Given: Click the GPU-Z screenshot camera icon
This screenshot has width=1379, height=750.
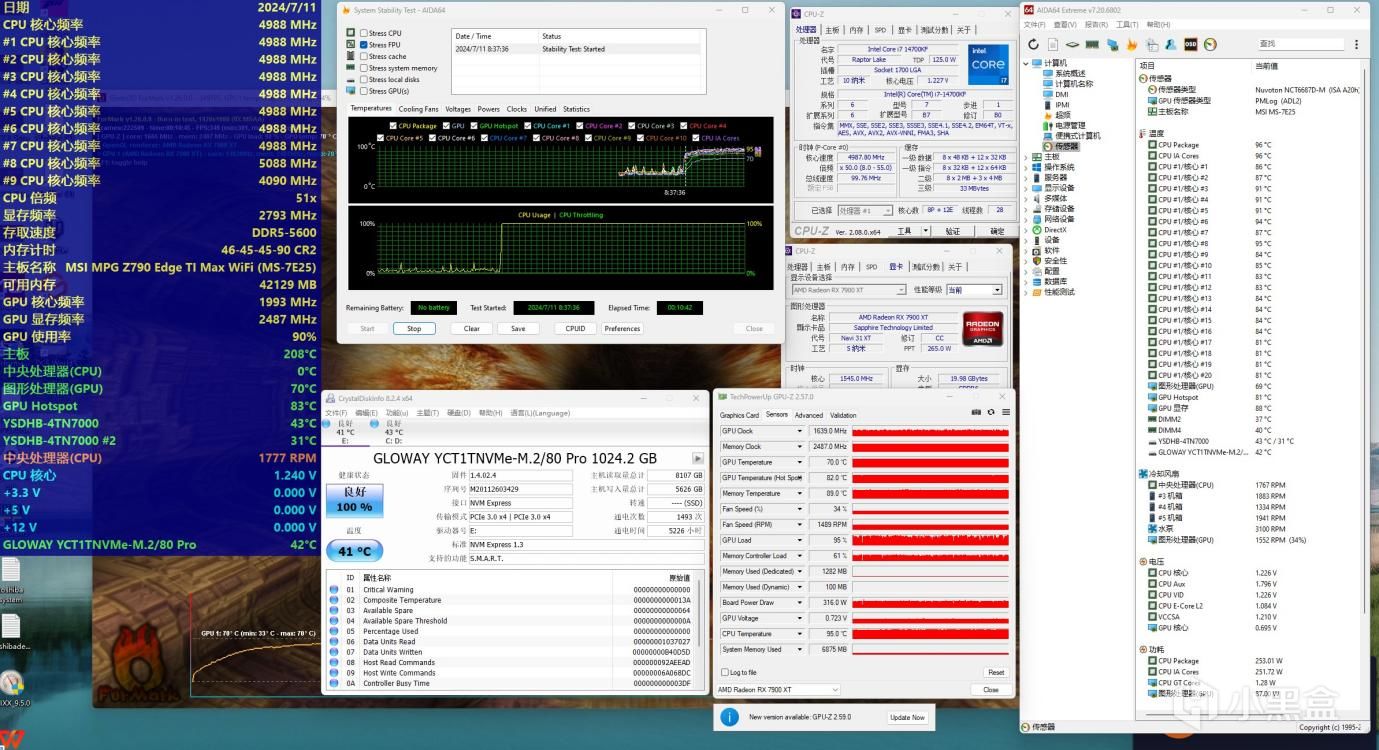Looking at the screenshot, I should pos(977,412).
